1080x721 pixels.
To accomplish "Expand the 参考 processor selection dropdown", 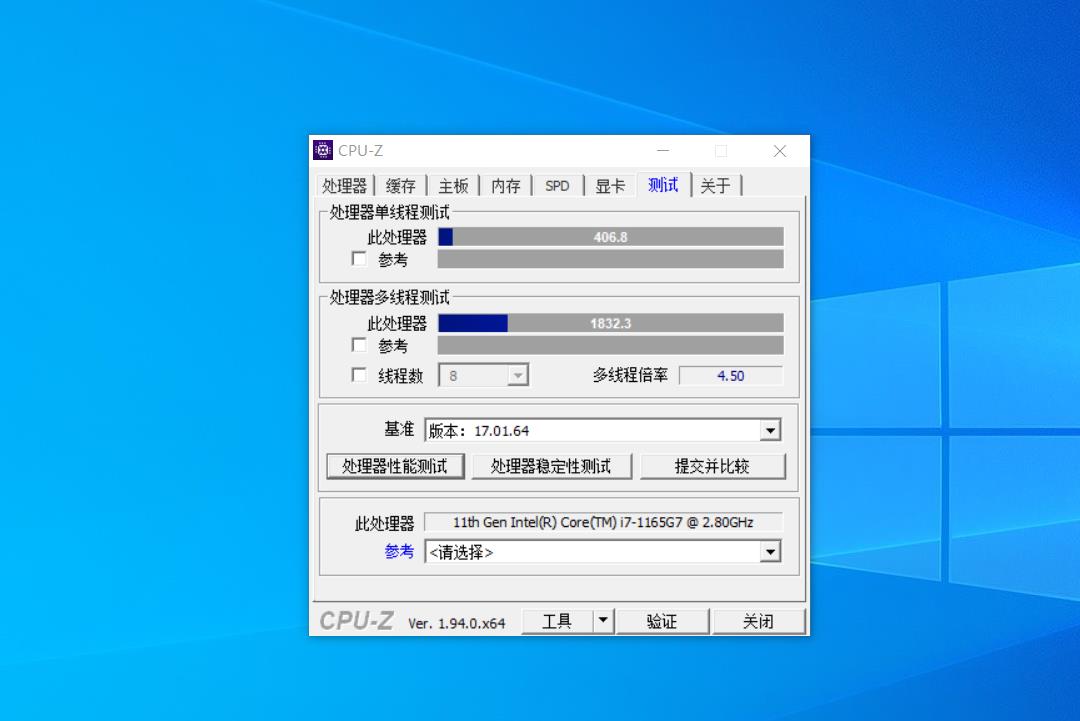I will point(770,551).
